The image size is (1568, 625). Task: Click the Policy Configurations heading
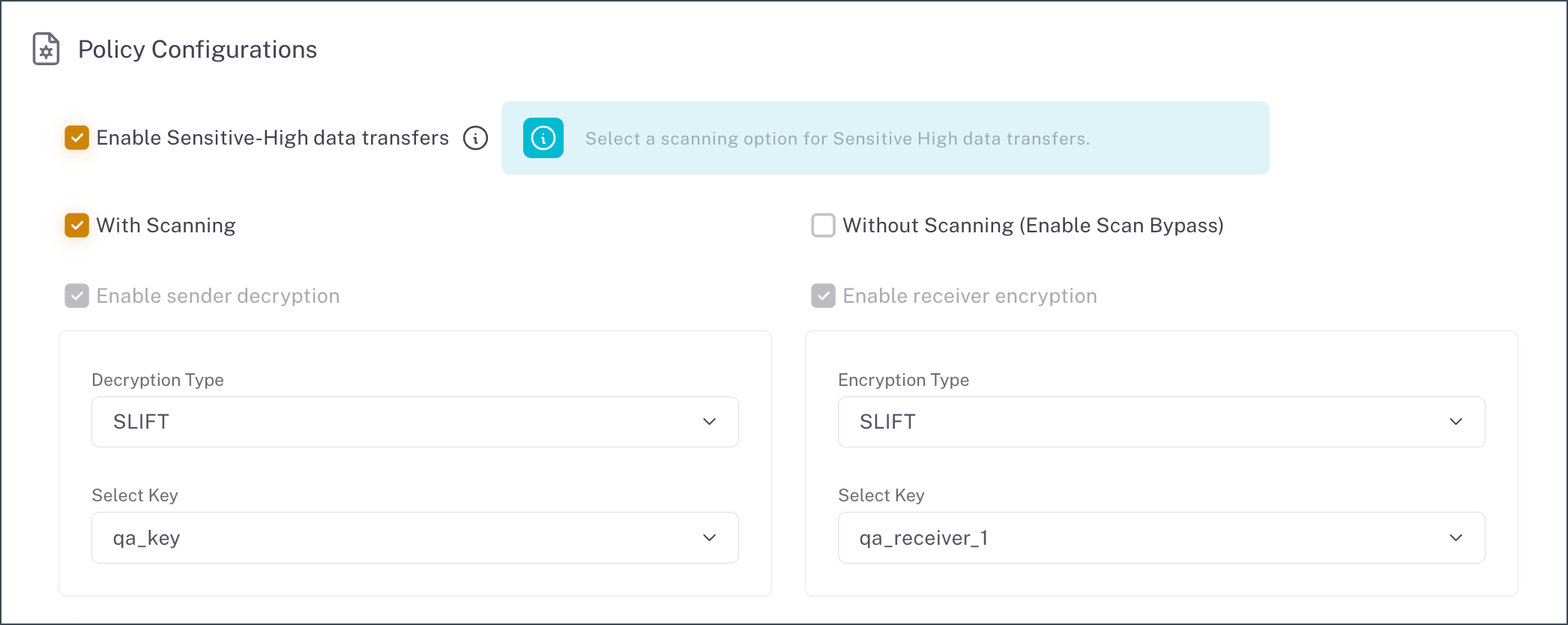click(x=197, y=49)
